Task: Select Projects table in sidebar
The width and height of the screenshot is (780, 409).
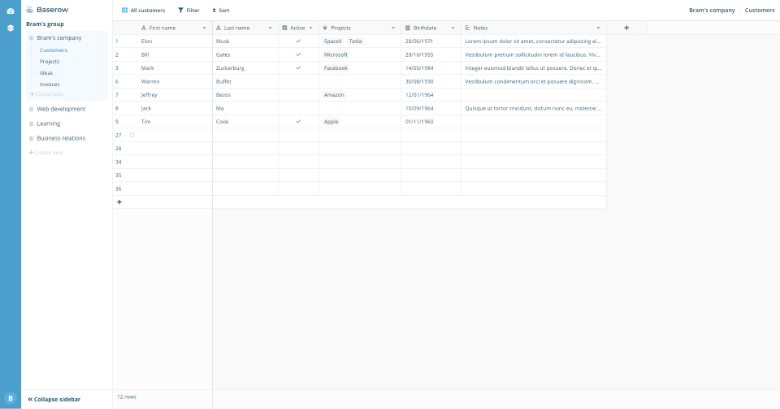Action: click(x=49, y=62)
